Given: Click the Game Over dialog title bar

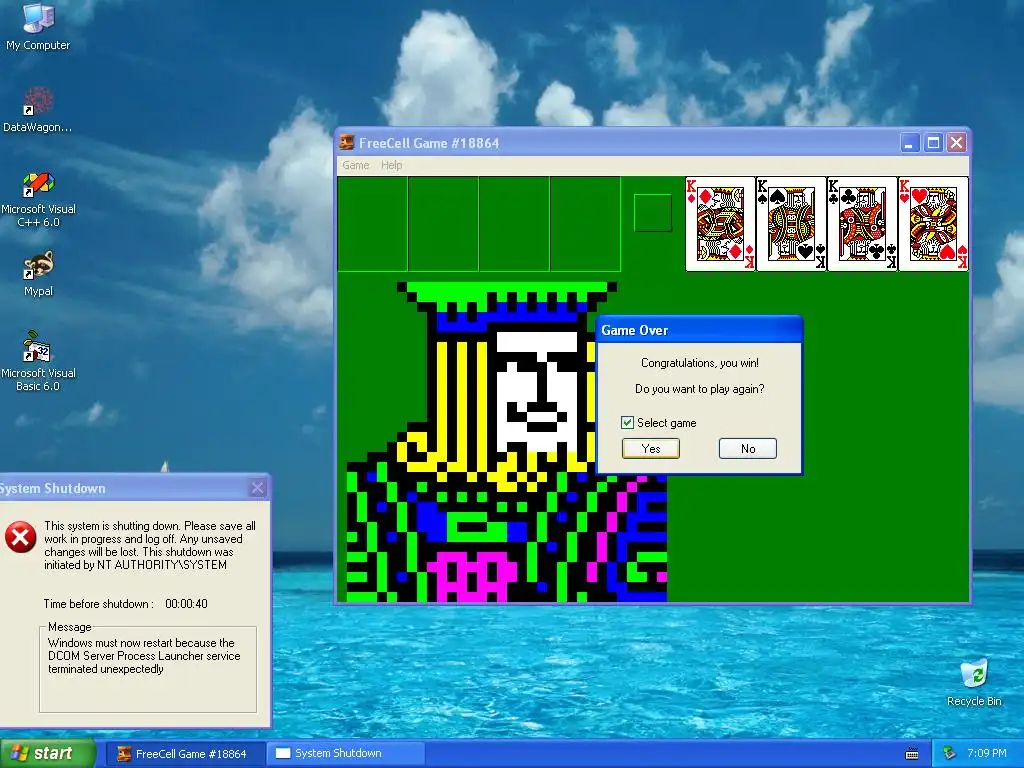Looking at the screenshot, I should coord(699,330).
